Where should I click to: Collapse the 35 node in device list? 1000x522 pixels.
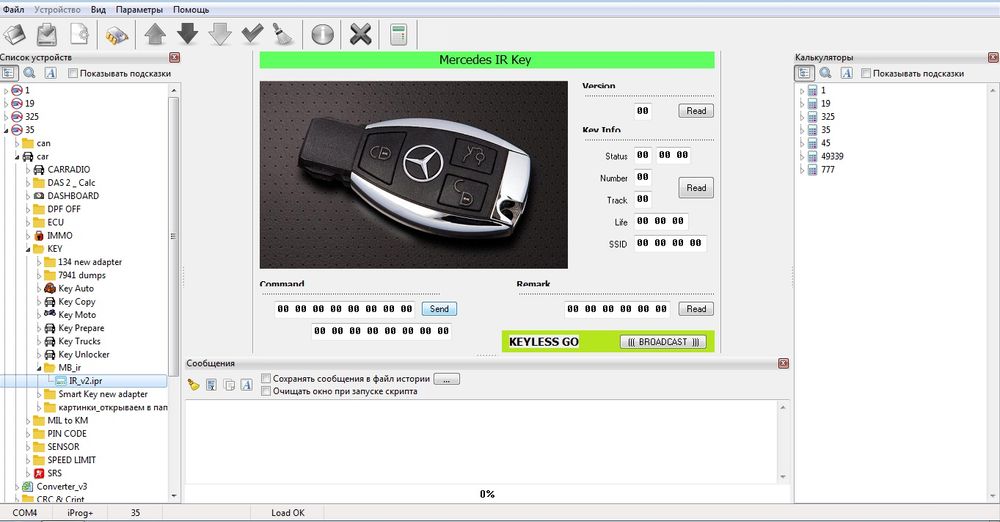6,130
